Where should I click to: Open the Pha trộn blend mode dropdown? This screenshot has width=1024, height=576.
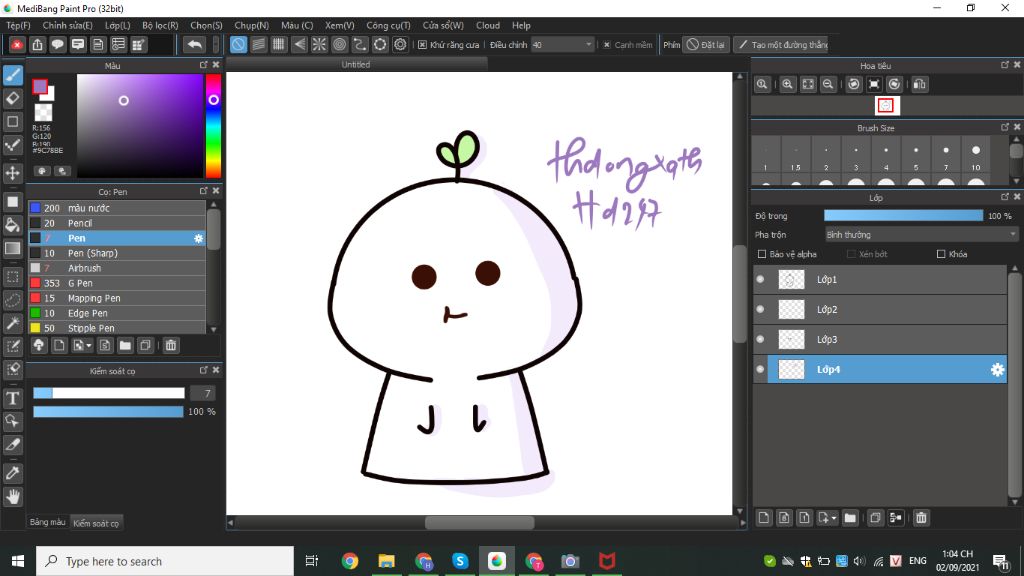(920, 234)
